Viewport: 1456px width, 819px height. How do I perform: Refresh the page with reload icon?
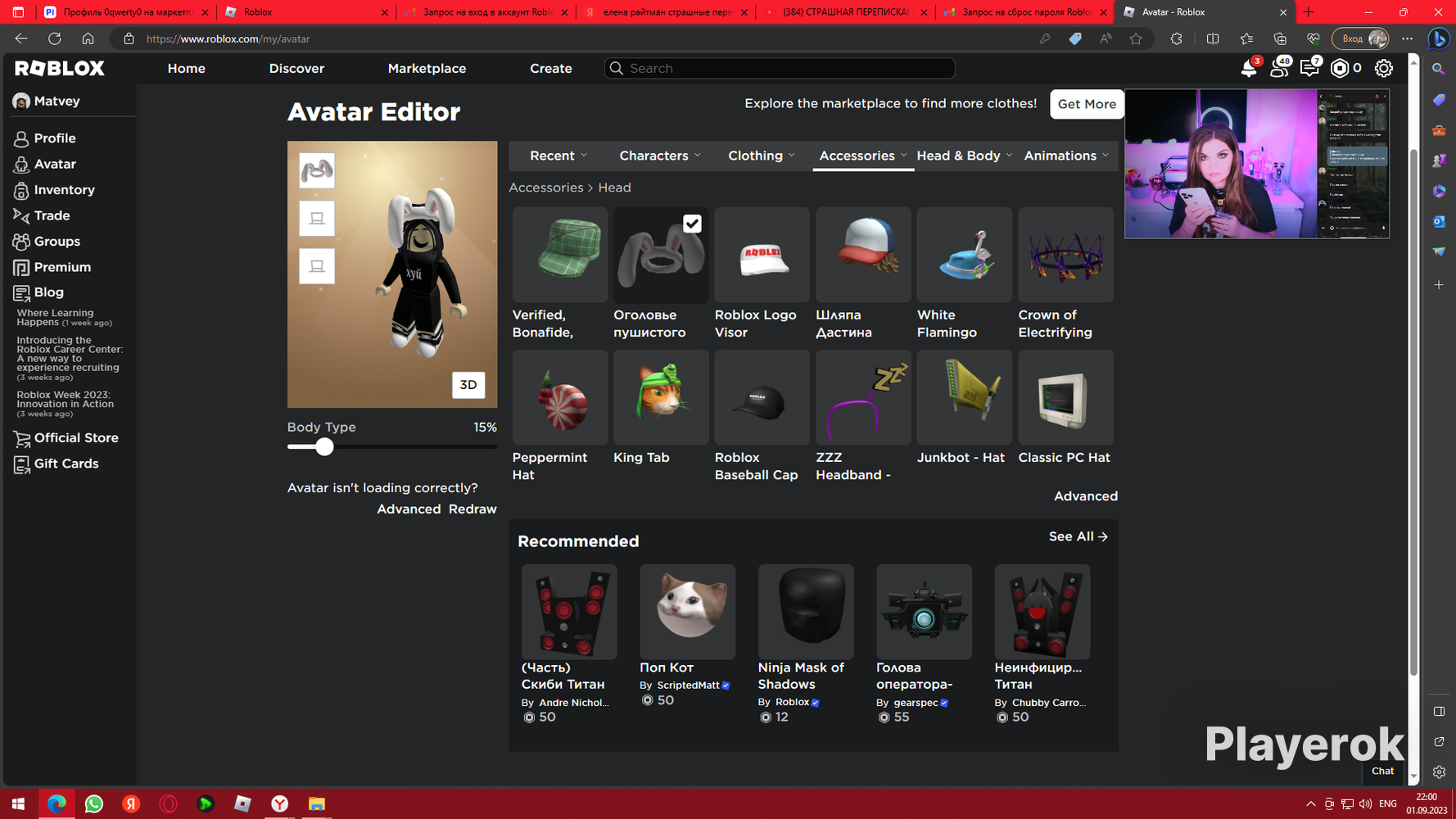click(x=55, y=38)
